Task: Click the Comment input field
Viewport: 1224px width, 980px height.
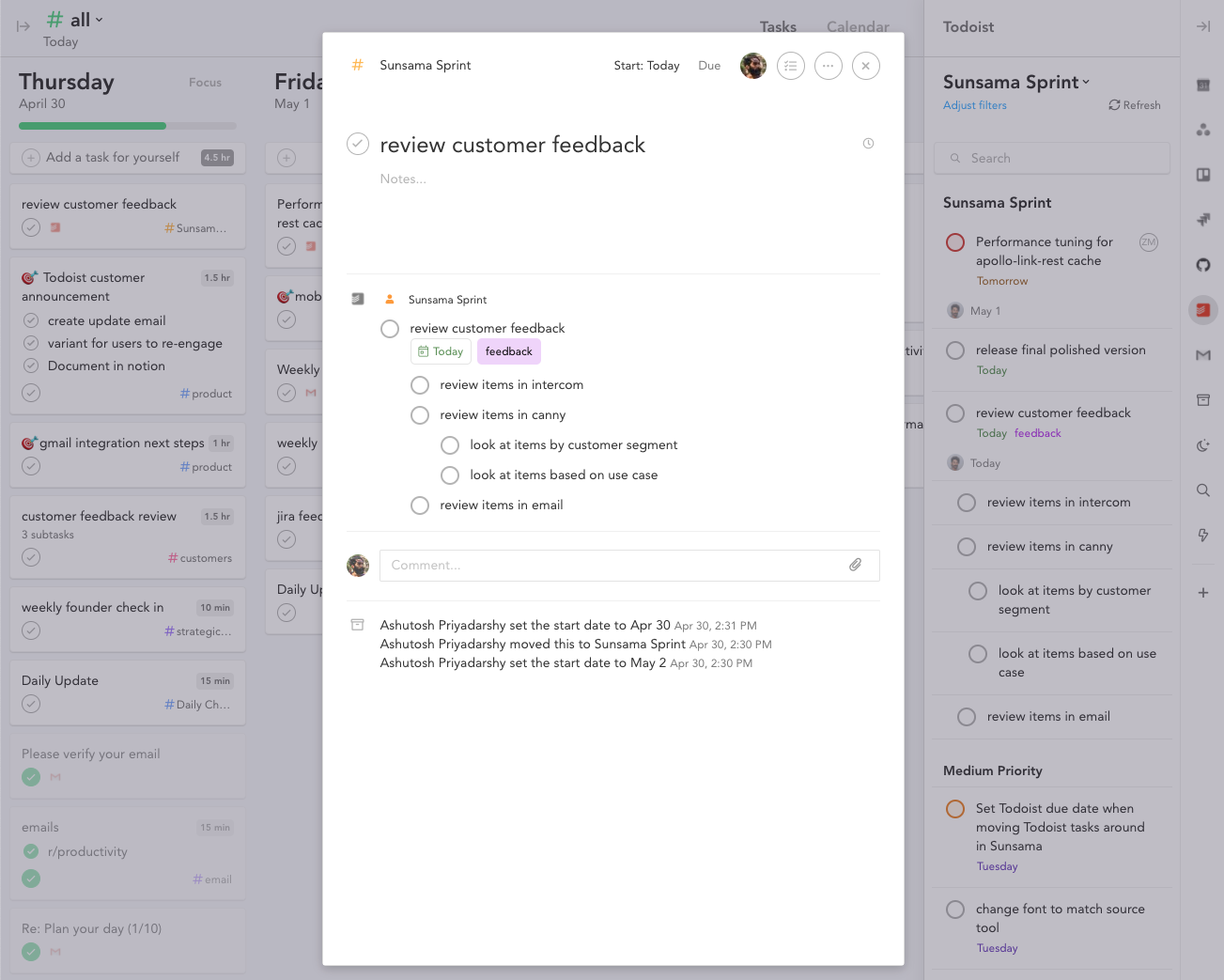Action: pyautogui.click(x=629, y=565)
